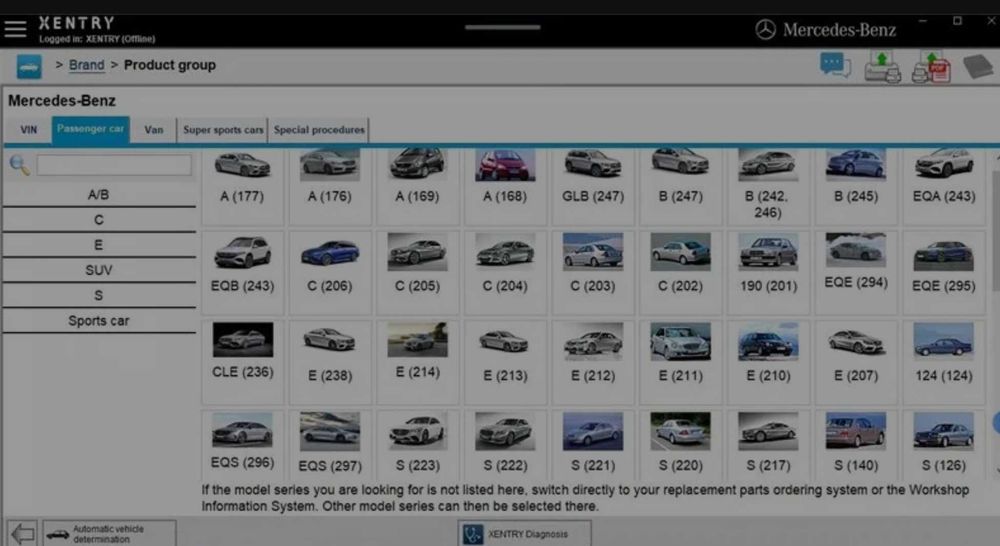Select the Passenger car tab

coord(91,129)
